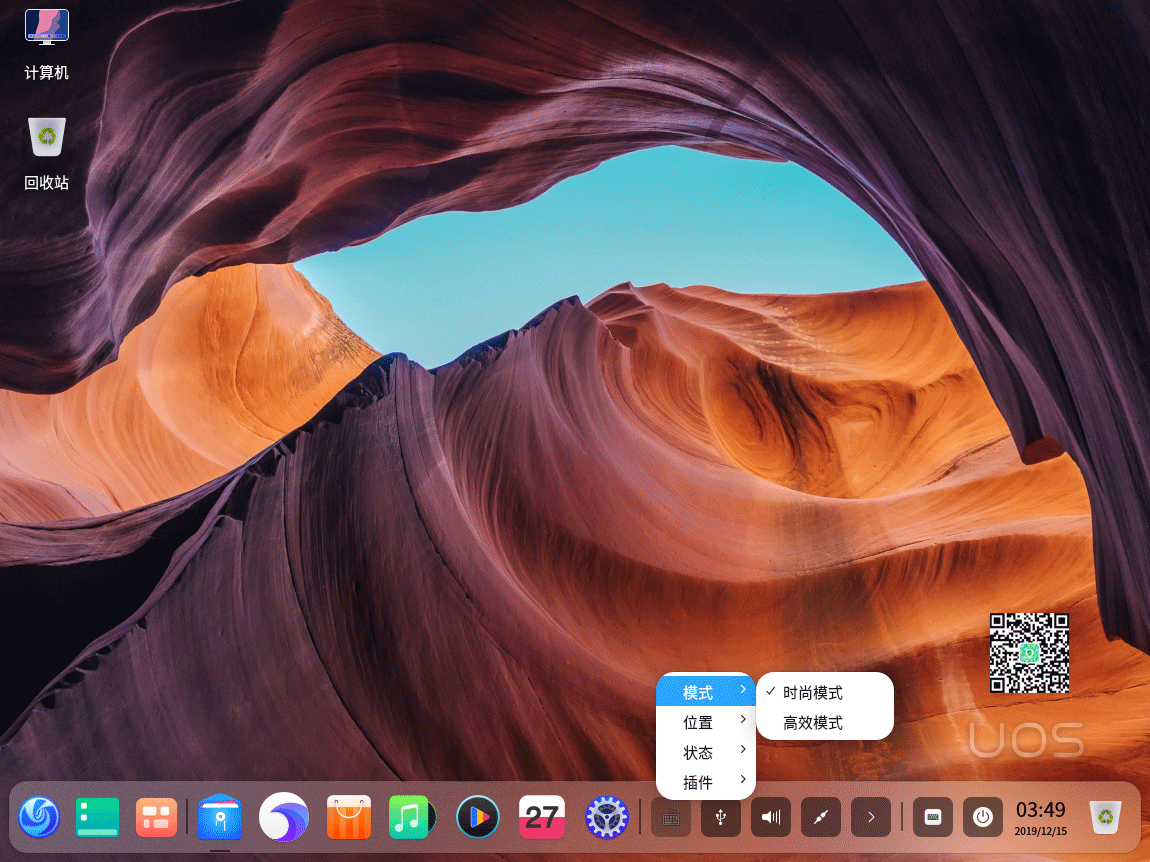Click the power button in the dock
1150x862 pixels.
(x=983, y=817)
